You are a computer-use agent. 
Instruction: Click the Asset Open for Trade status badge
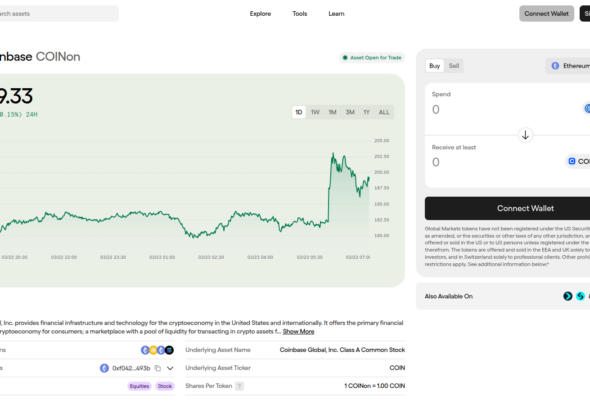click(372, 58)
